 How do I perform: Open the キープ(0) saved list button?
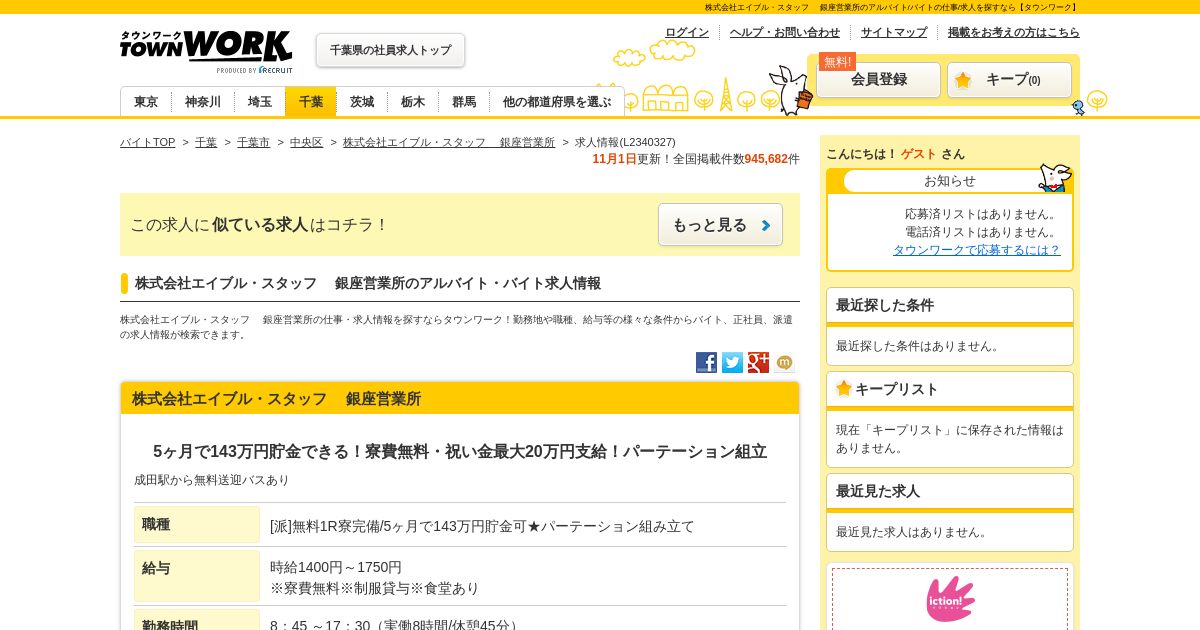click(1009, 80)
